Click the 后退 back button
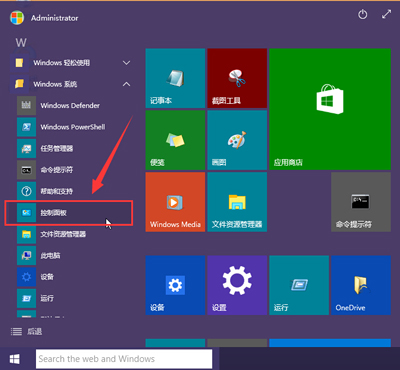Screen dimensions: 400x370 [x=26, y=331]
